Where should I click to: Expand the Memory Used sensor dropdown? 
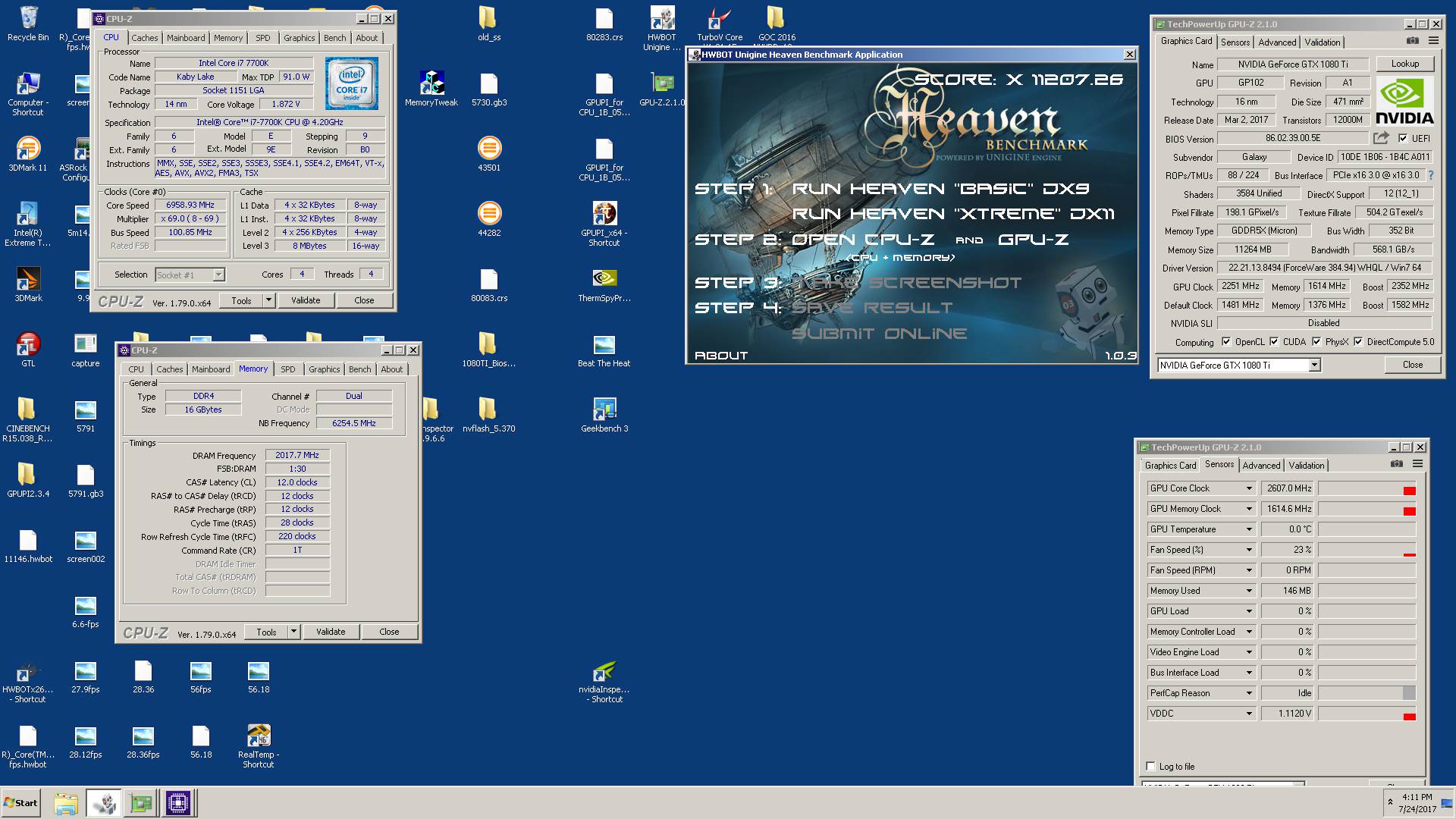click(x=1249, y=591)
